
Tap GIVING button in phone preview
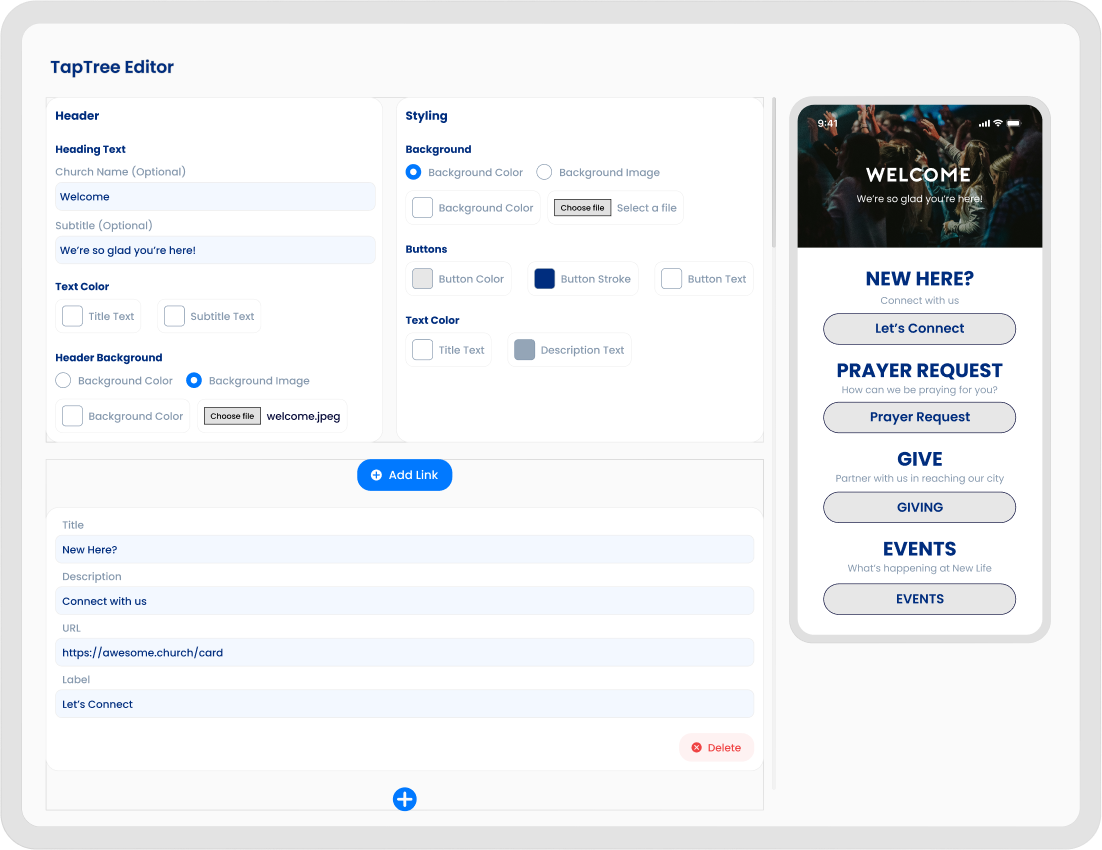coord(919,508)
